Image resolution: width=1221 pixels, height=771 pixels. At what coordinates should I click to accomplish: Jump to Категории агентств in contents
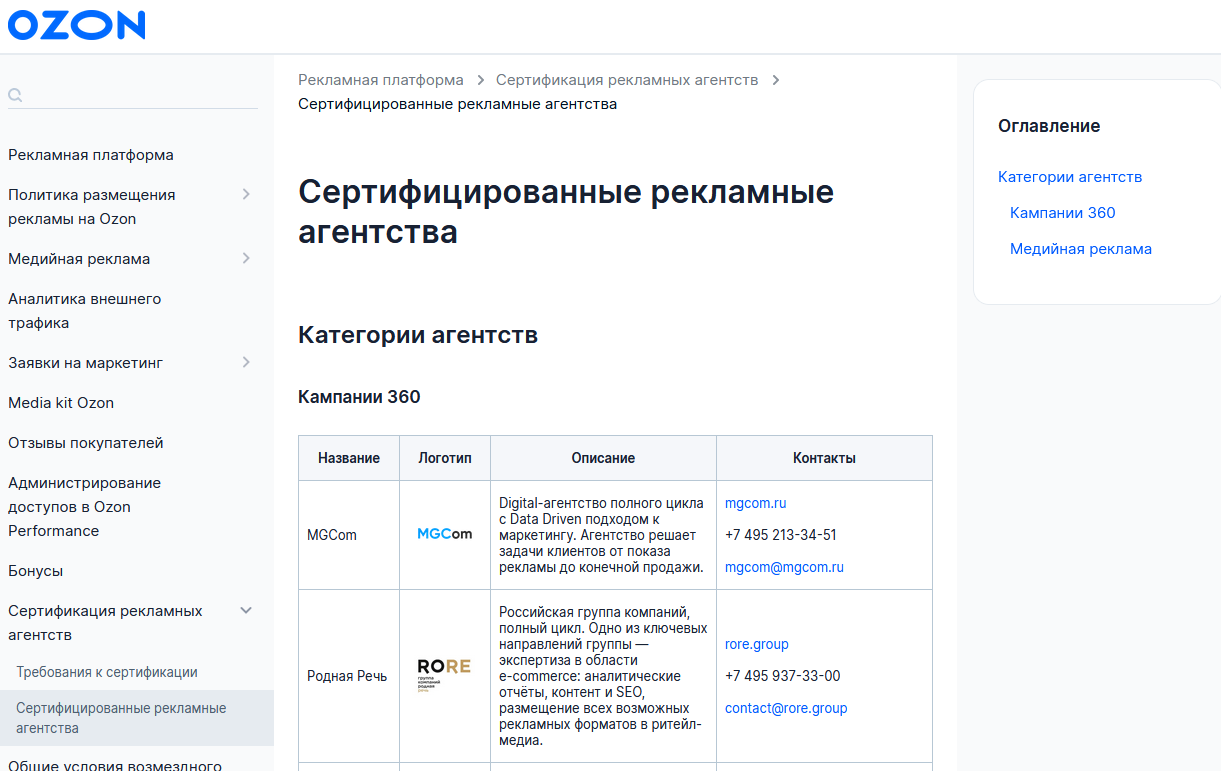1070,177
